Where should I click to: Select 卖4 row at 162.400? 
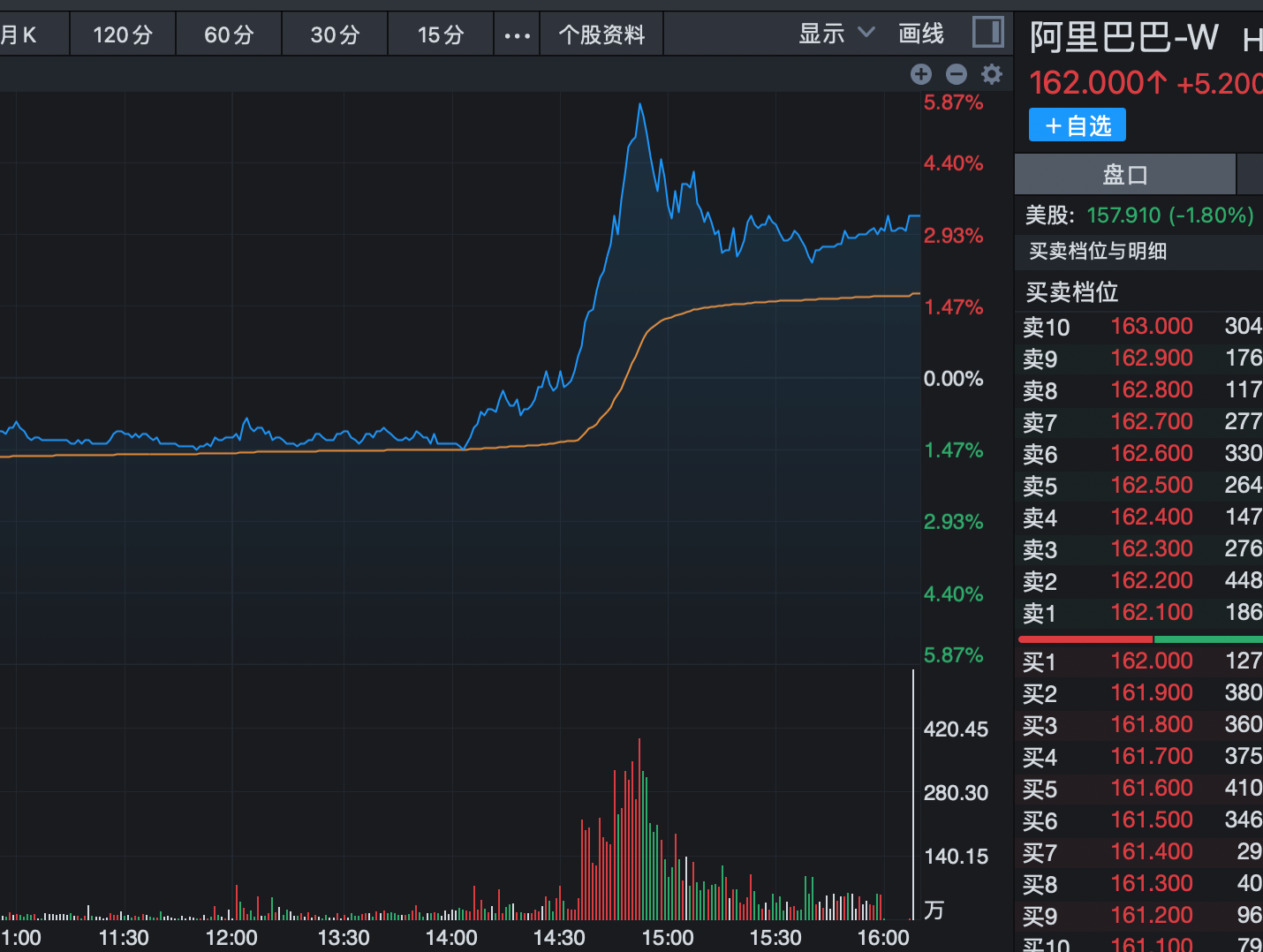pyautogui.click(x=1141, y=518)
